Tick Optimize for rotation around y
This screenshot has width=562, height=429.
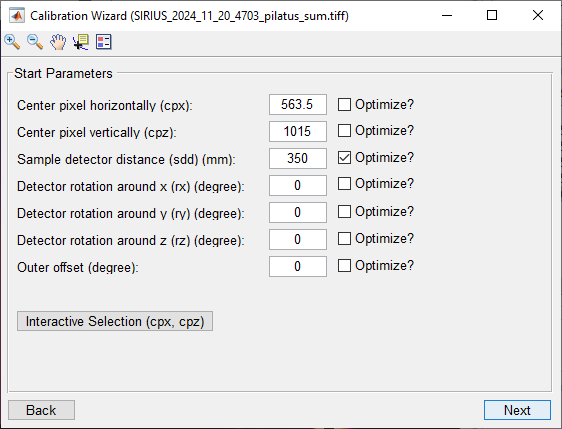point(344,211)
